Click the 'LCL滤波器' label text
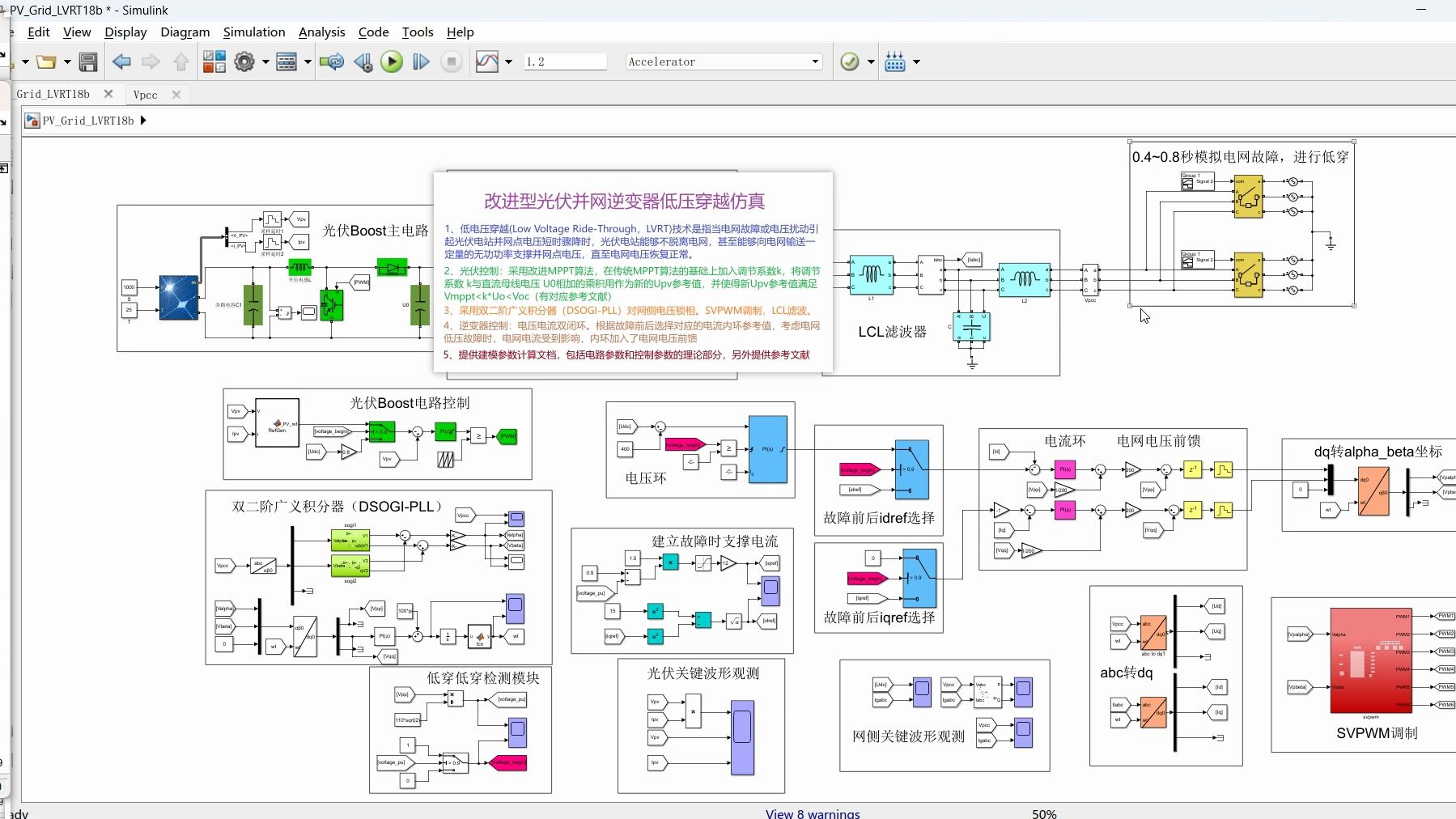 [892, 332]
